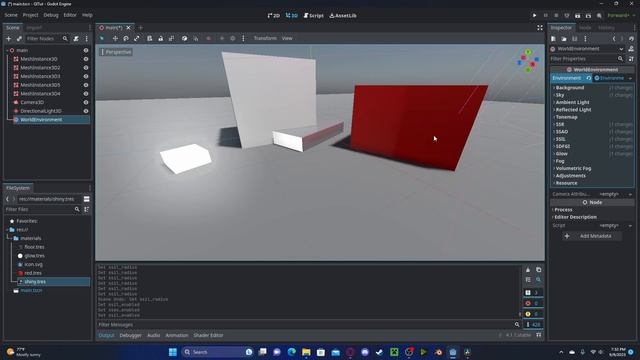
Task: Go to previous edited object in Inspector history
Action: [x=614, y=39]
